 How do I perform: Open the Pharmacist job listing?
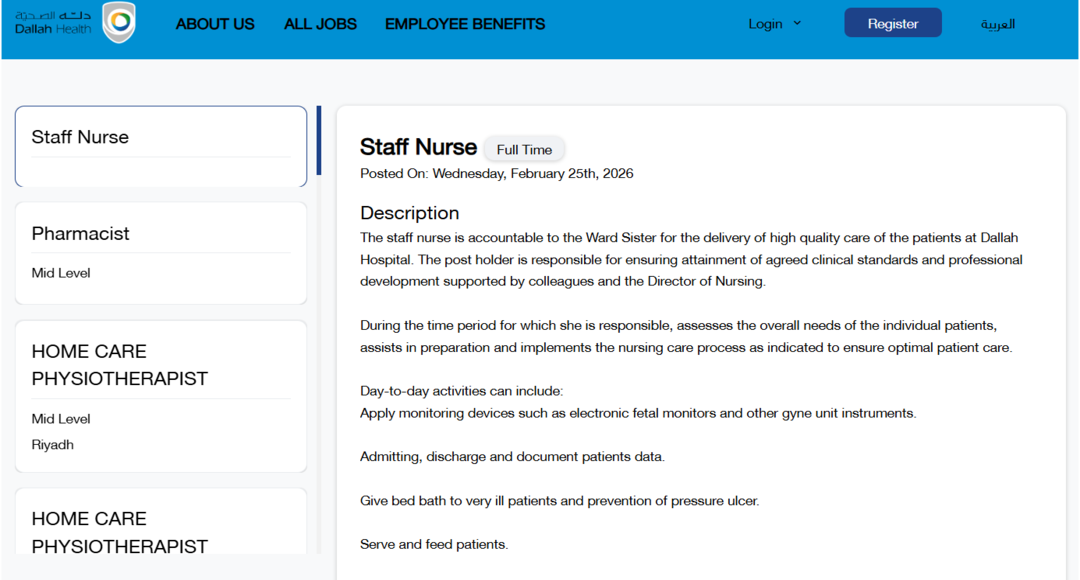click(x=160, y=252)
